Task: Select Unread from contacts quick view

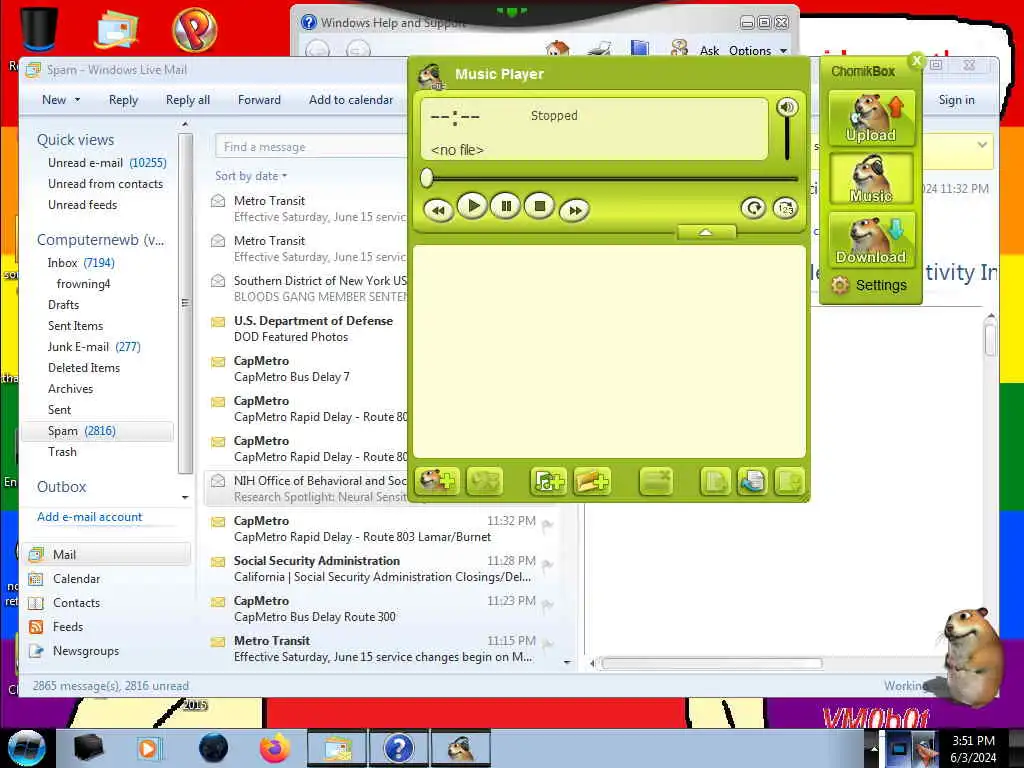Action: coord(105,184)
